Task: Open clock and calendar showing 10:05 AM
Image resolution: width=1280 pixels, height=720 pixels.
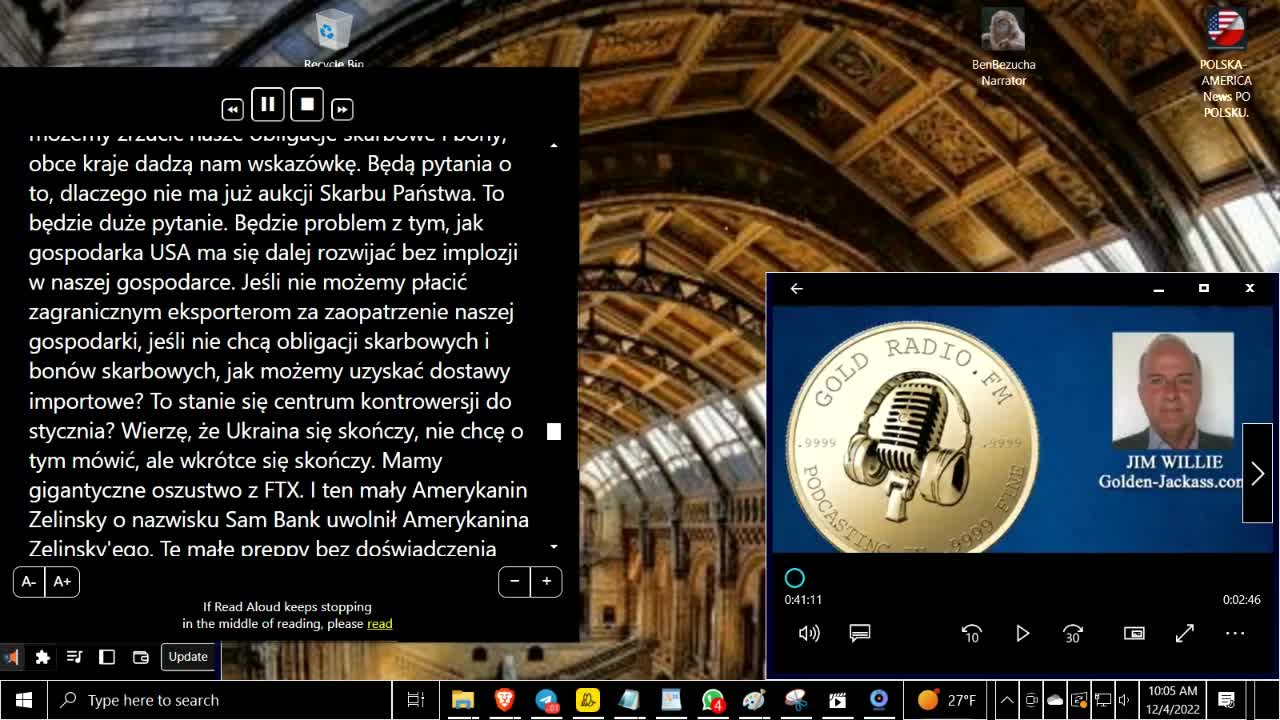Action: pyautogui.click(x=1173, y=700)
